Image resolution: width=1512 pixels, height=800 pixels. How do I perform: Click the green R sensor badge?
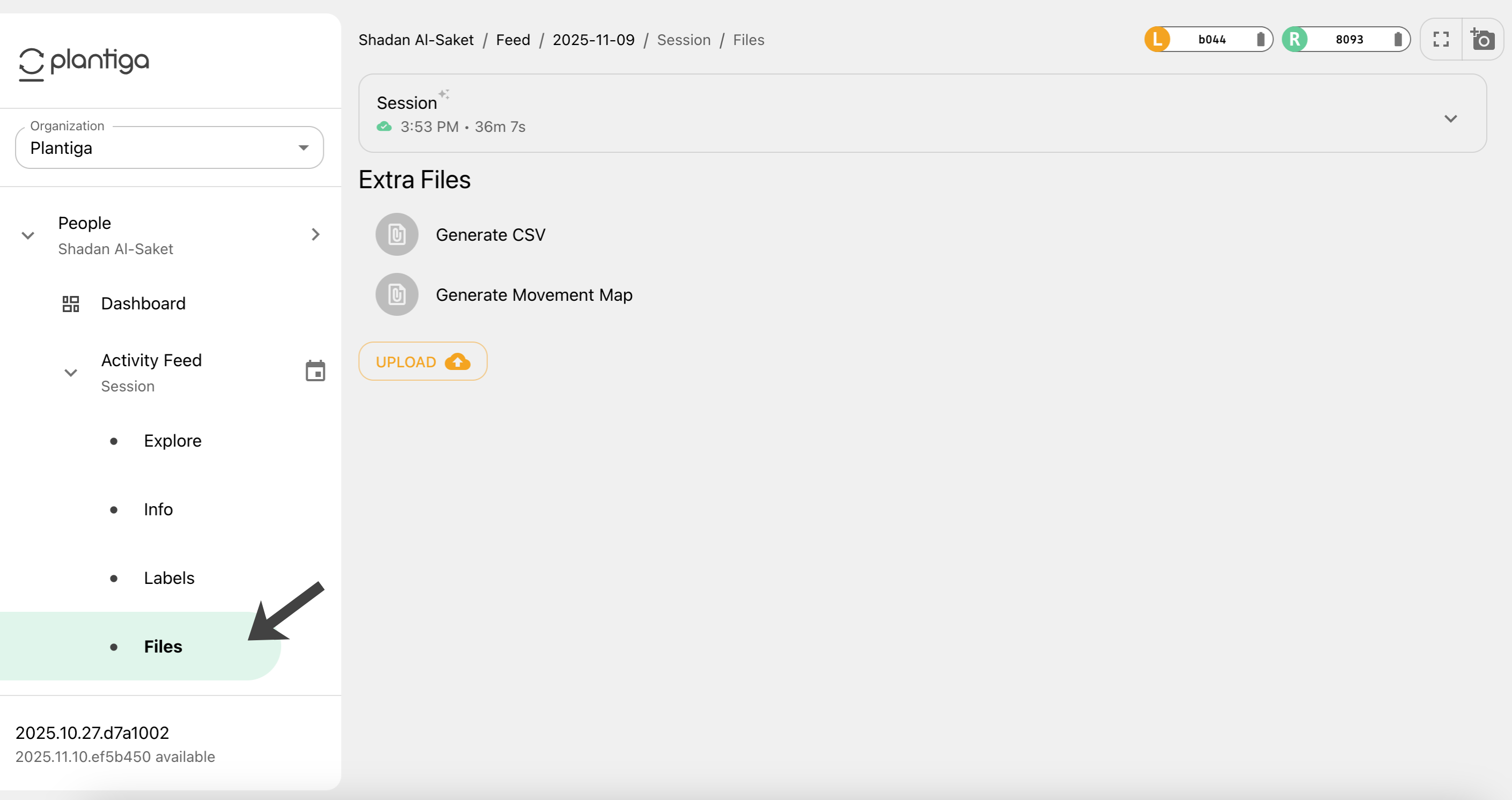click(1295, 39)
